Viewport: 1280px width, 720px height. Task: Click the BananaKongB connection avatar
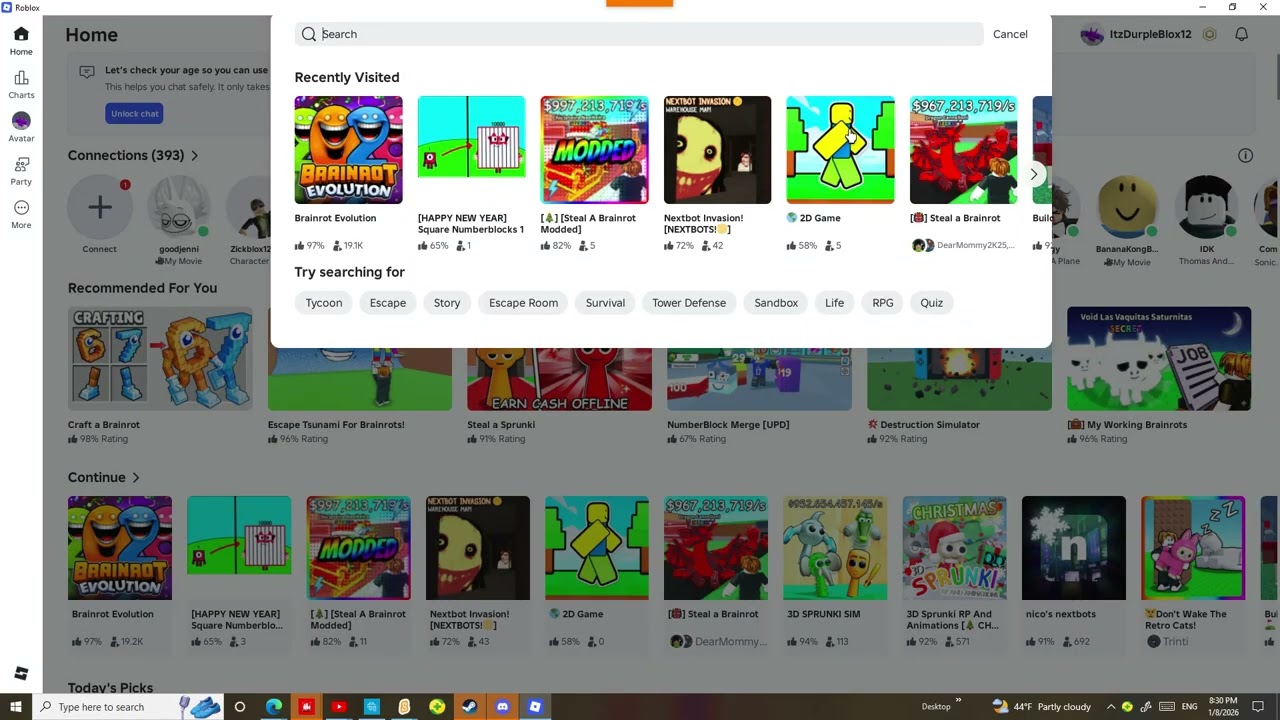[x=1127, y=207]
